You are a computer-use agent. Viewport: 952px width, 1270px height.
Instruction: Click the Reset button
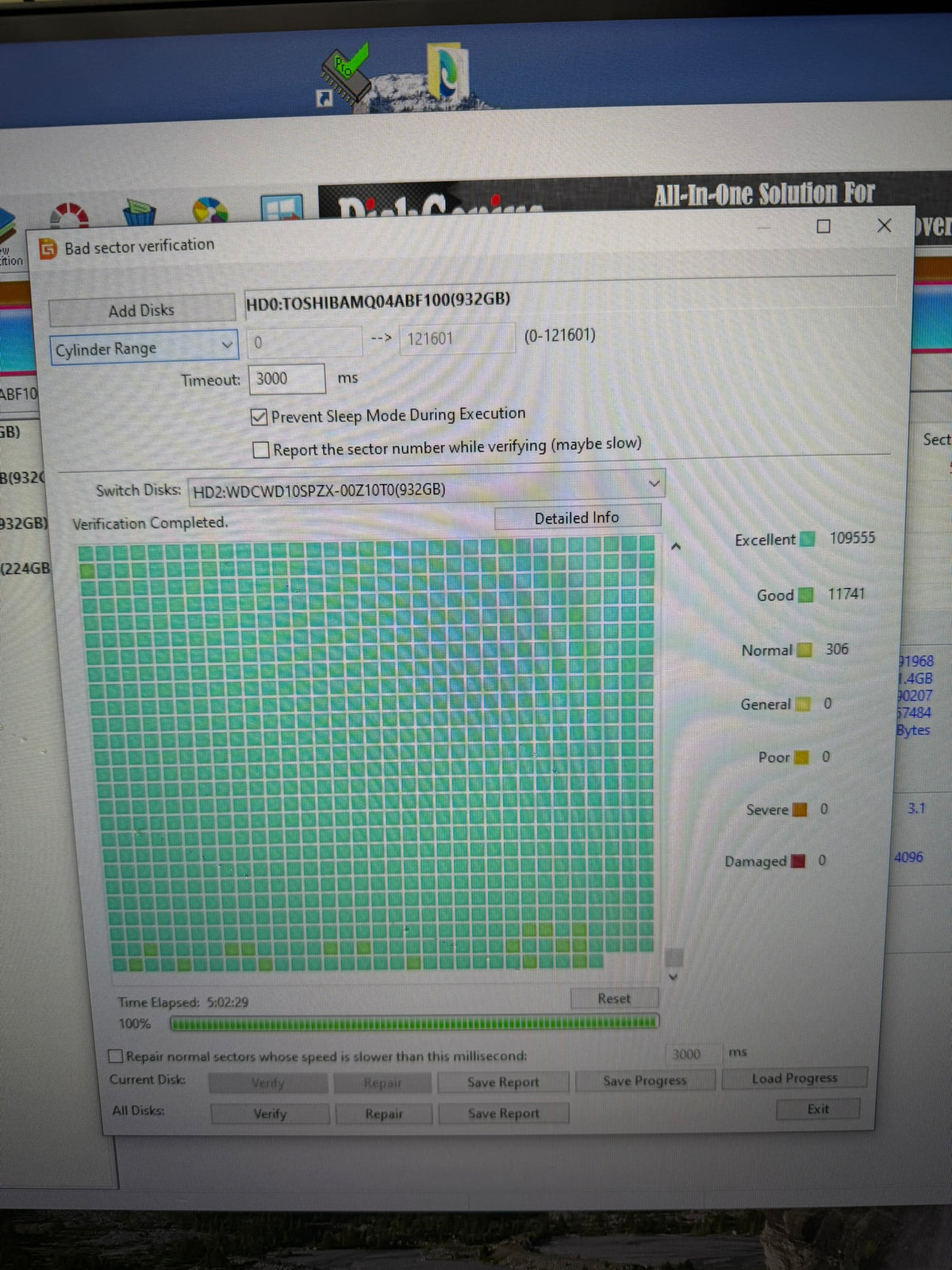[614, 999]
